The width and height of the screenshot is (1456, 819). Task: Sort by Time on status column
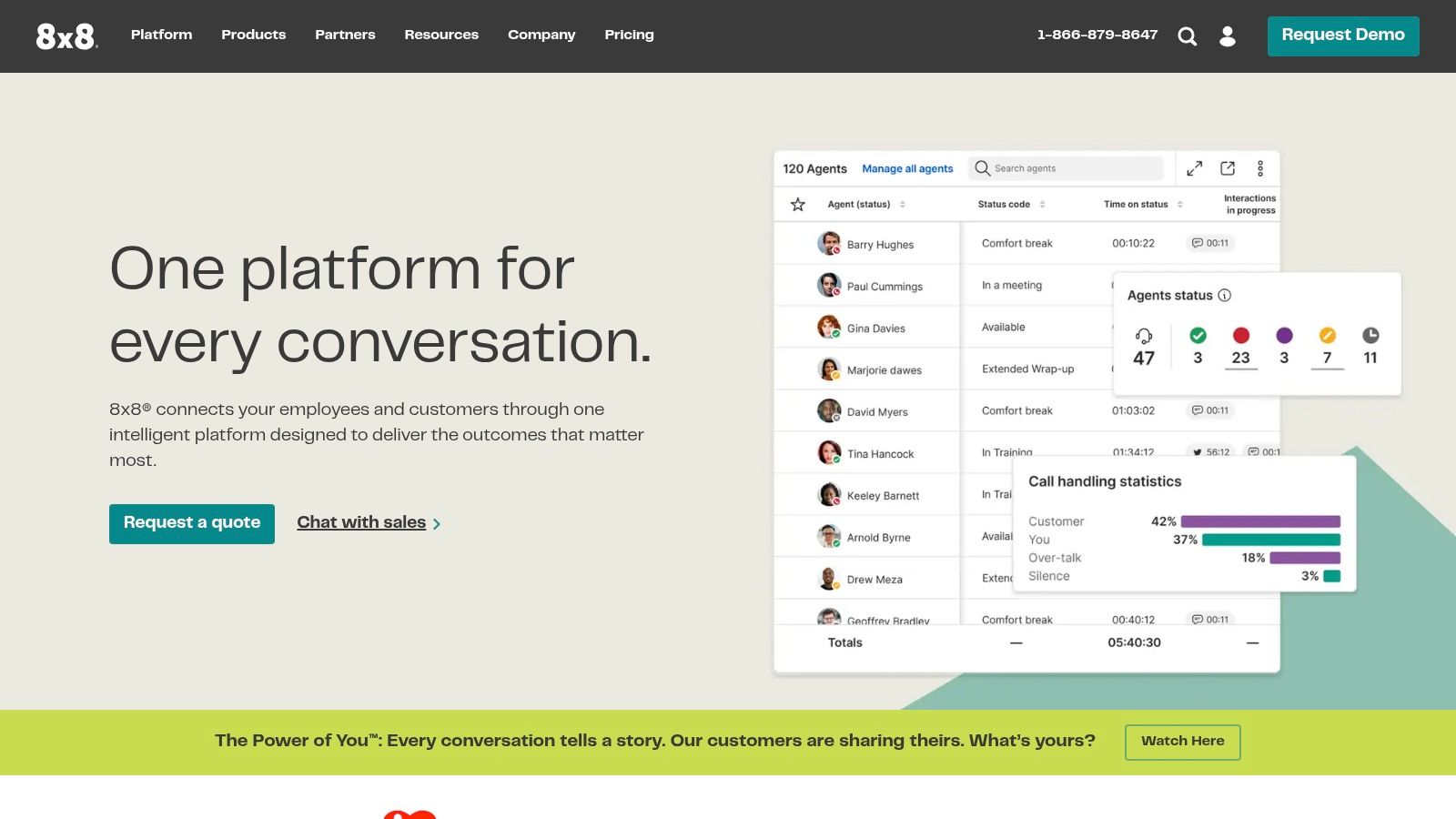[x=1180, y=205]
